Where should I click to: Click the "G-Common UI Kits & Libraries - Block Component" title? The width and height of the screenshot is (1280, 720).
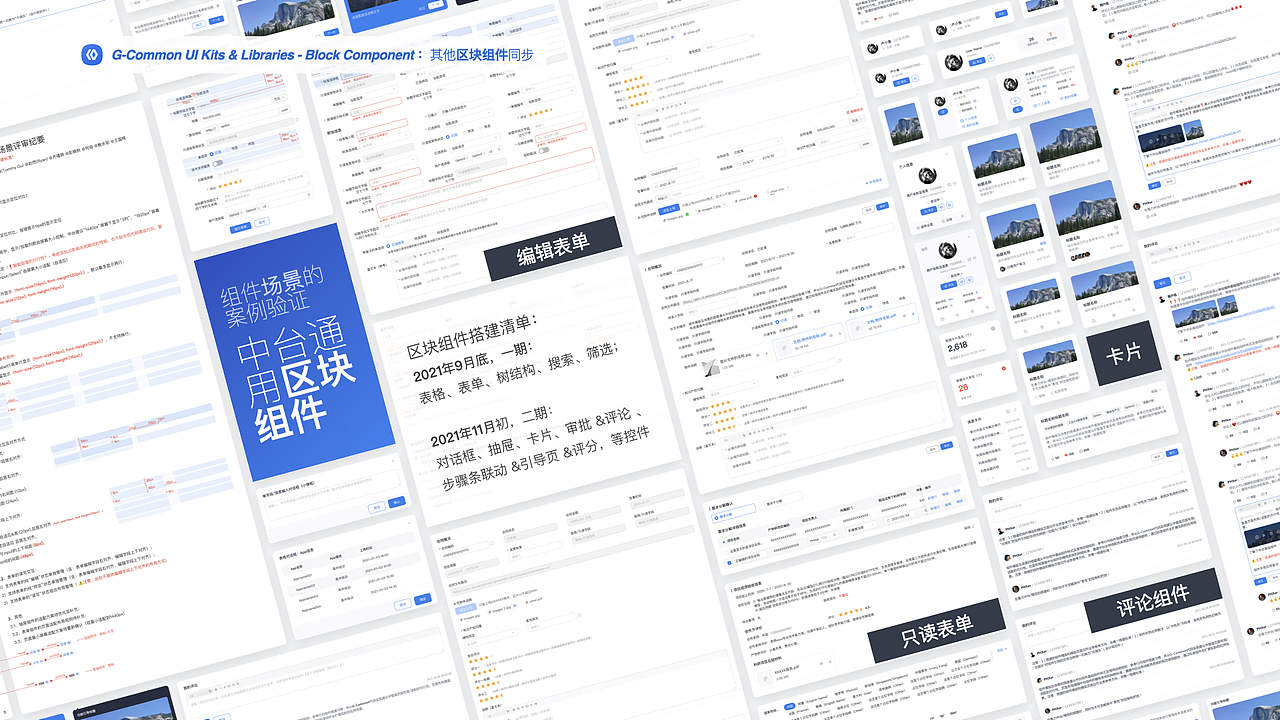coord(263,55)
